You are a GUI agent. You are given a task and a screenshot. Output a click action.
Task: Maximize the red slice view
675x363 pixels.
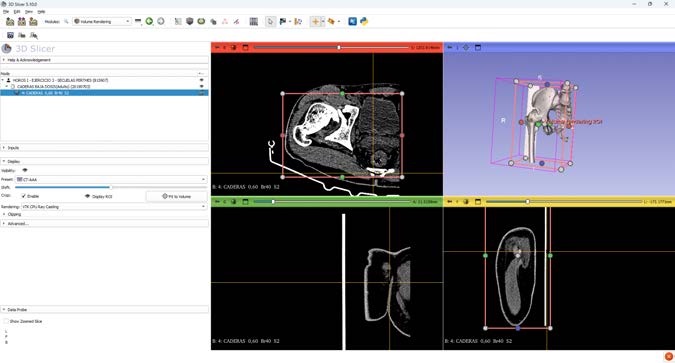(245, 47)
